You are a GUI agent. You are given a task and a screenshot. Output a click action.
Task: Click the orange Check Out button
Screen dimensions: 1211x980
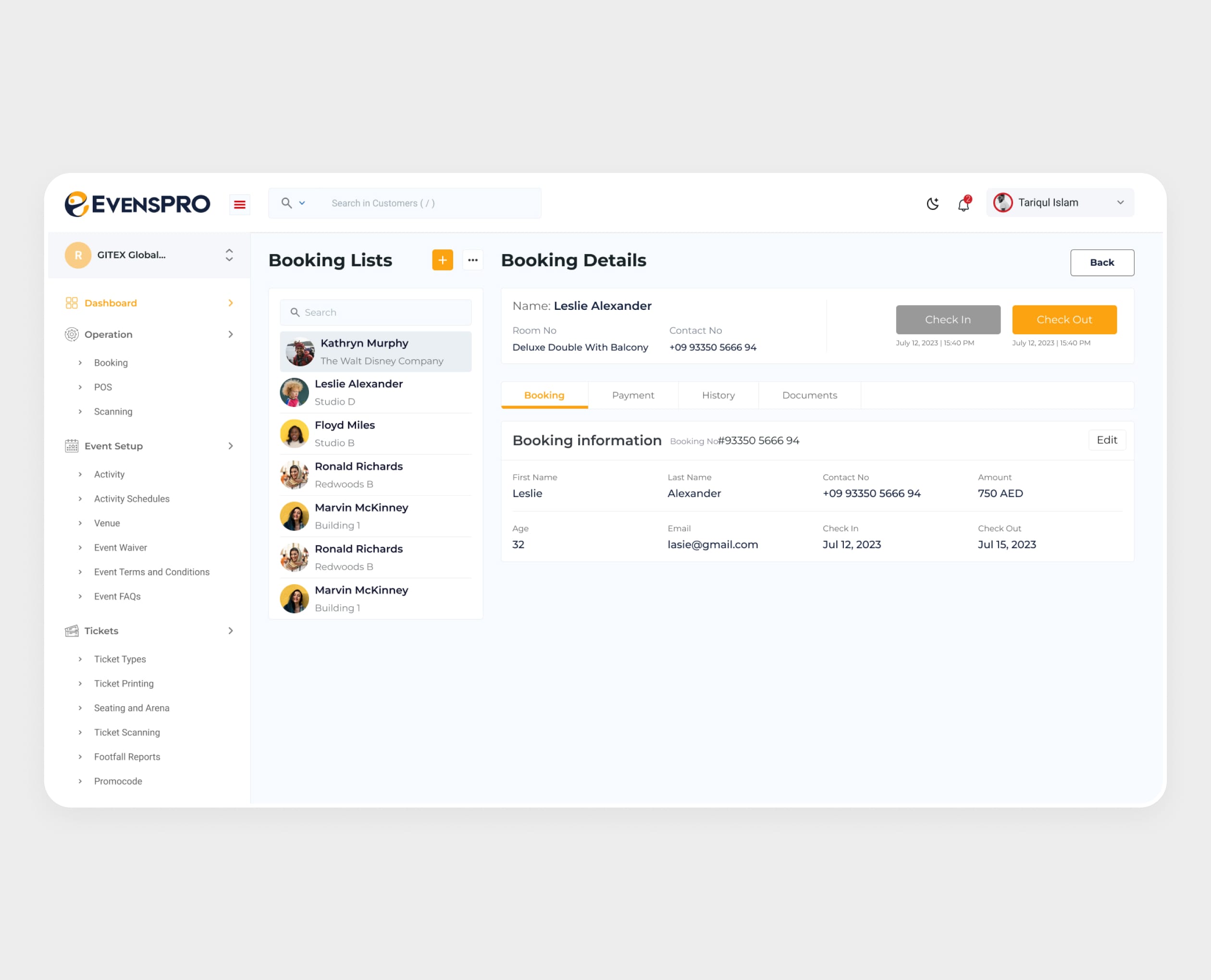[x=1063, y=319]
